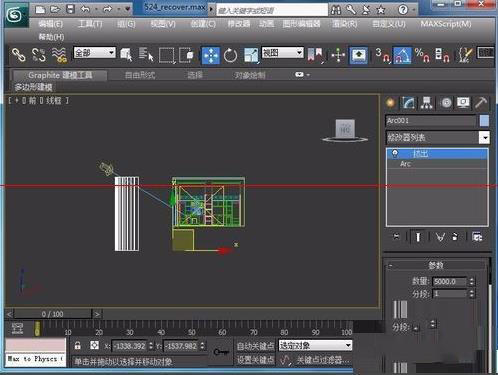Viewport: 498px width, 375px height.
Task: Undo using the curved back arrow
Action: (x=85, y=9)
